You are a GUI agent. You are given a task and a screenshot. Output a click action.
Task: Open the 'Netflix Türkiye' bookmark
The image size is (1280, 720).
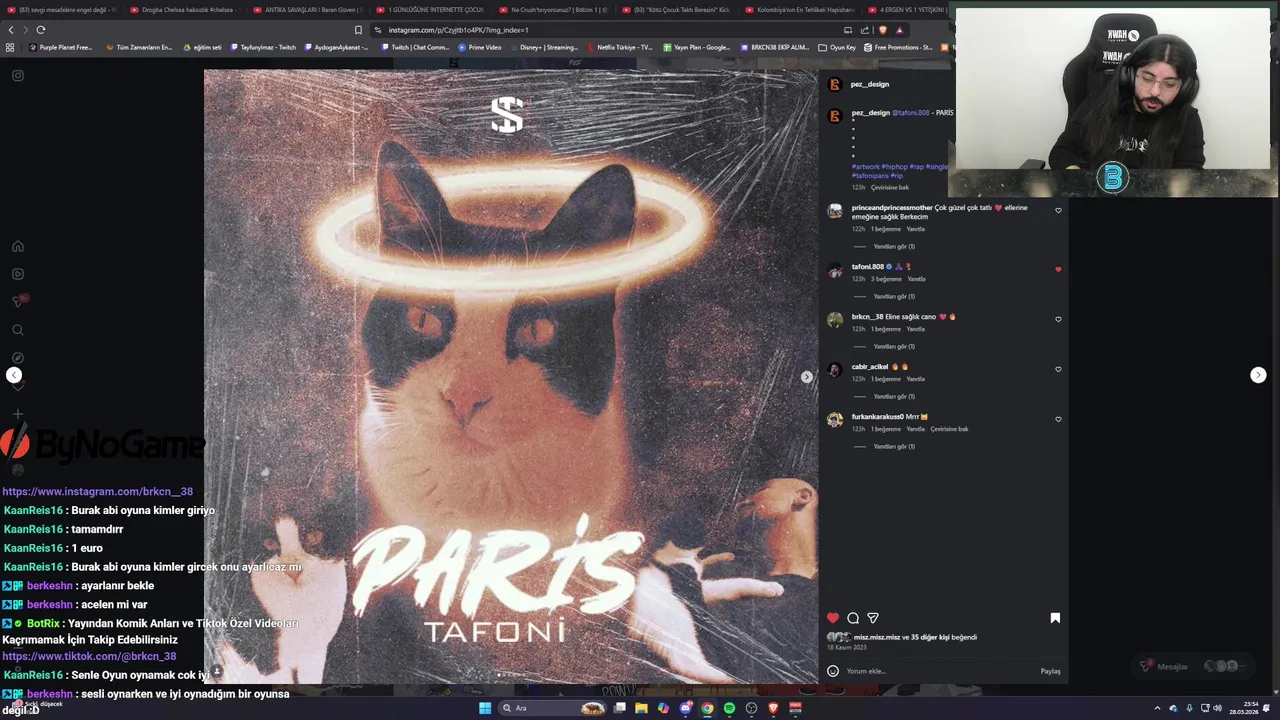click(x=620, y=47)
